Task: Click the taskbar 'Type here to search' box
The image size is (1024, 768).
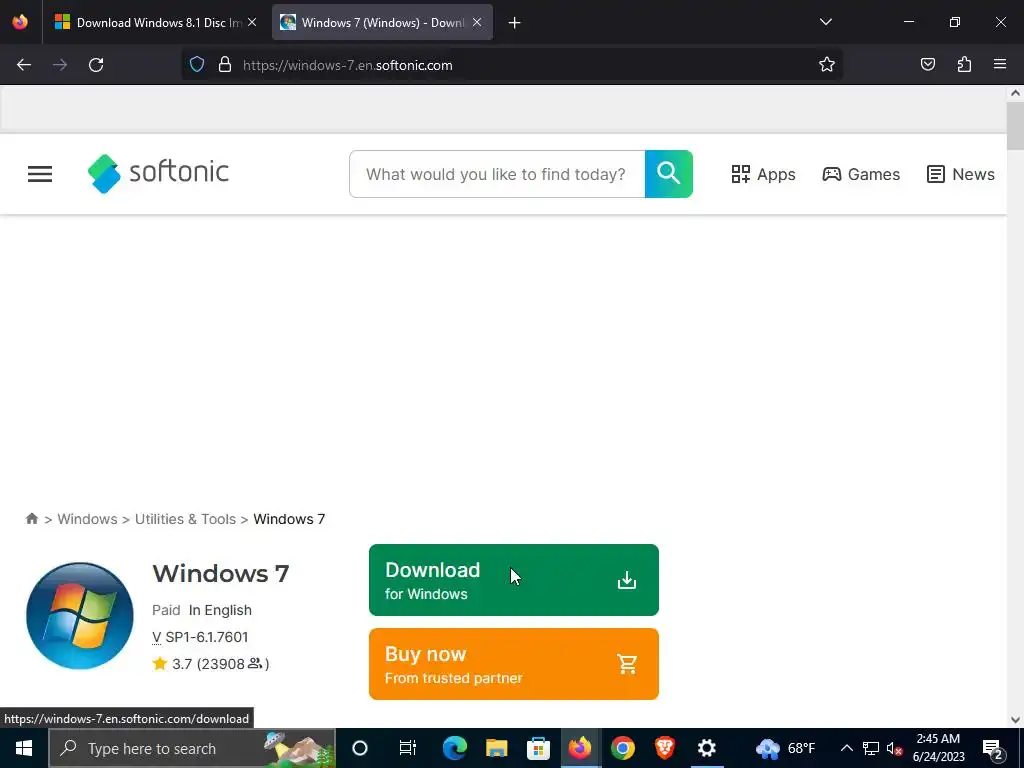Action: pyautogui.click(x=192, y=748)
